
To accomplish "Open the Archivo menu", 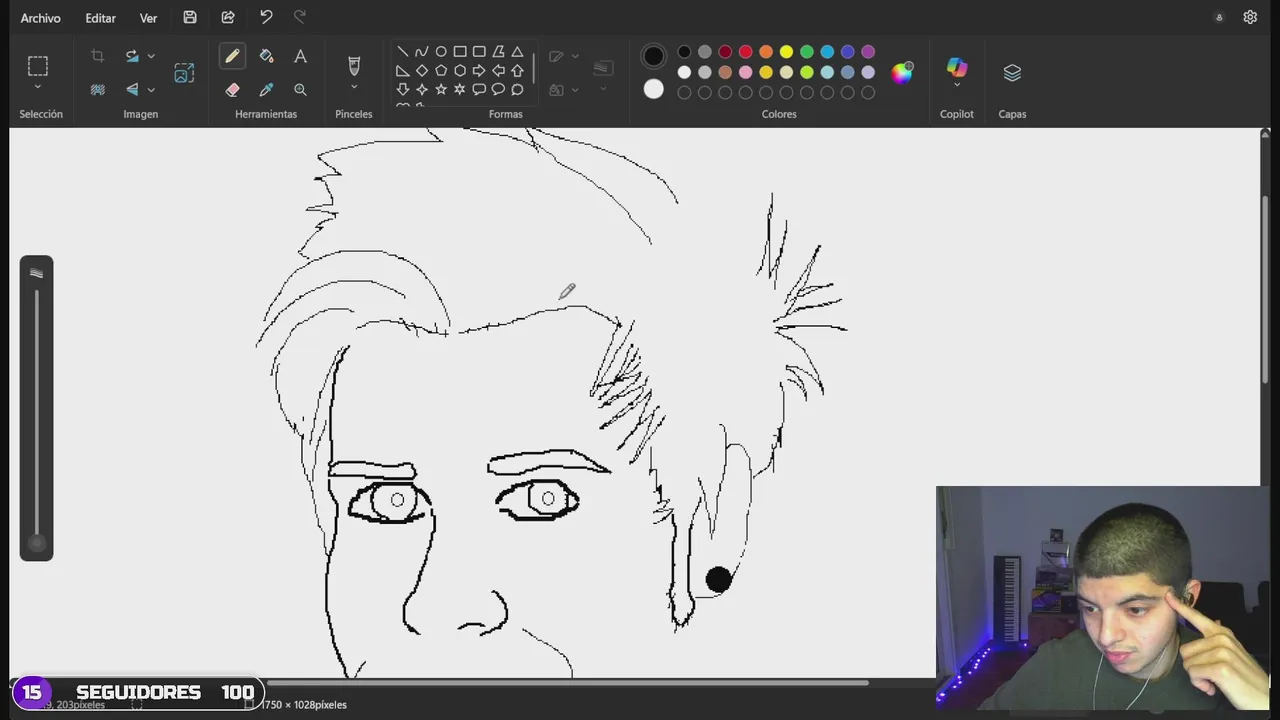I will [40, 18].
